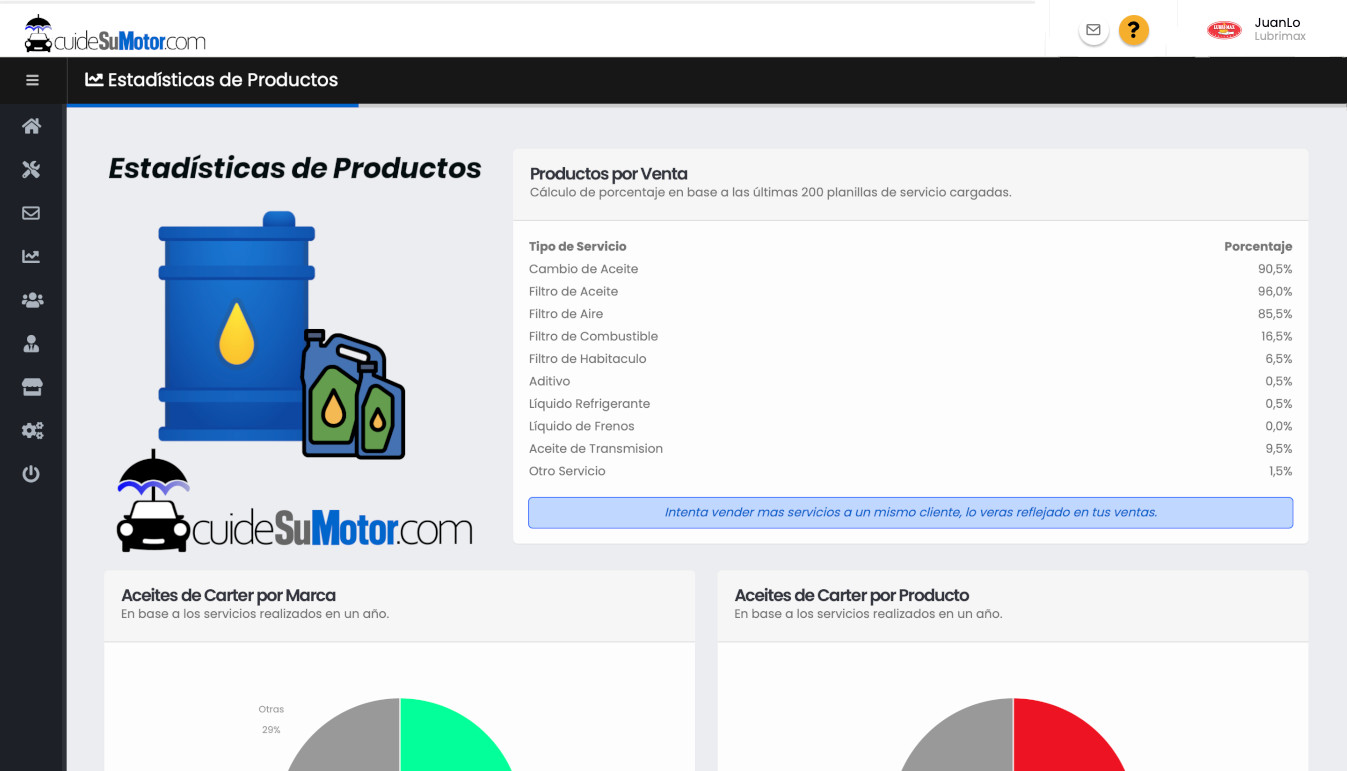The width and height of the screenshot is (1347, 771).
Task: Open the users group sidebar icon
Action: click(x=32, y=300)
